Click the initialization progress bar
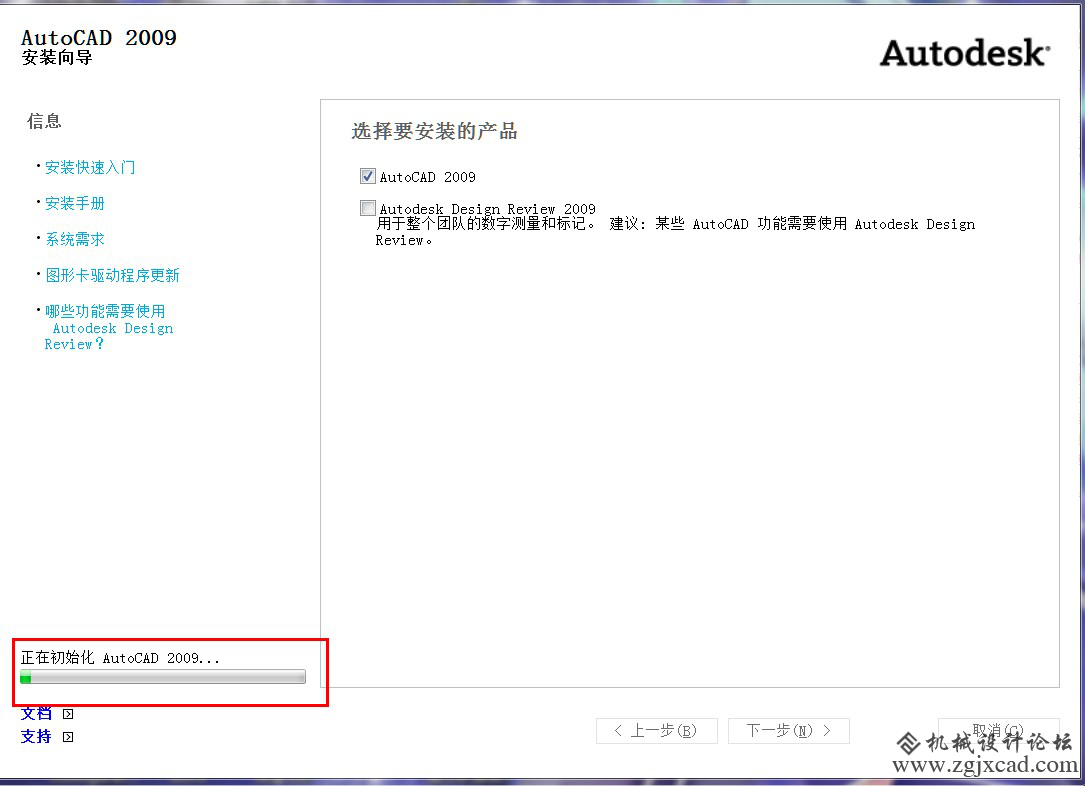The image size is (1085, 786). [x=163, y=677]
